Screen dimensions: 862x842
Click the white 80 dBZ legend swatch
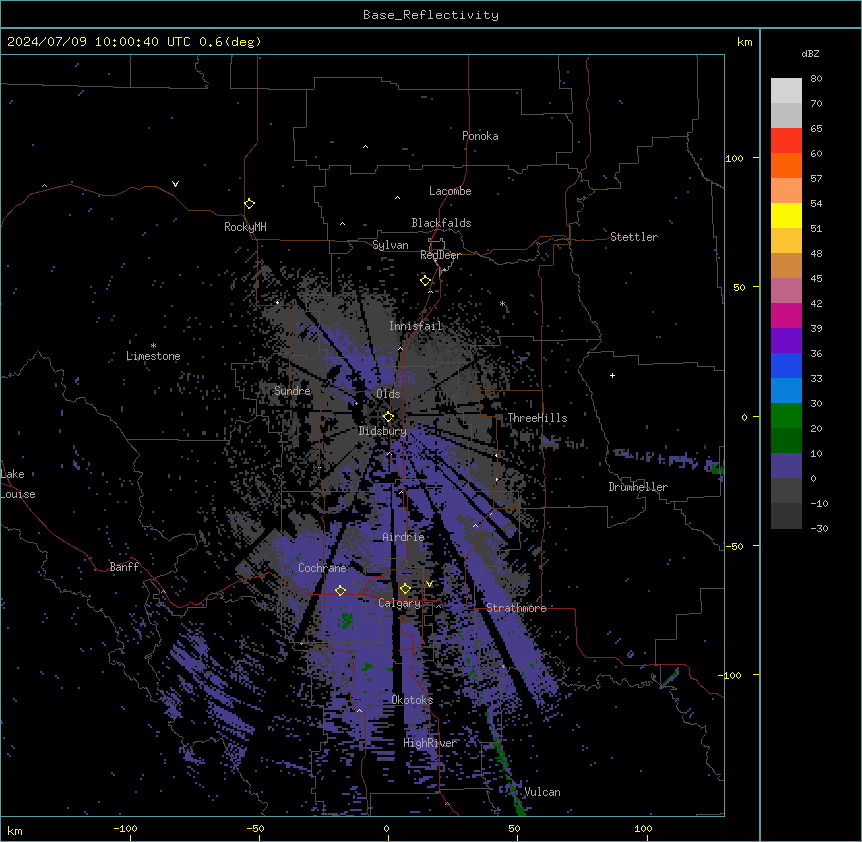(786, 91)
